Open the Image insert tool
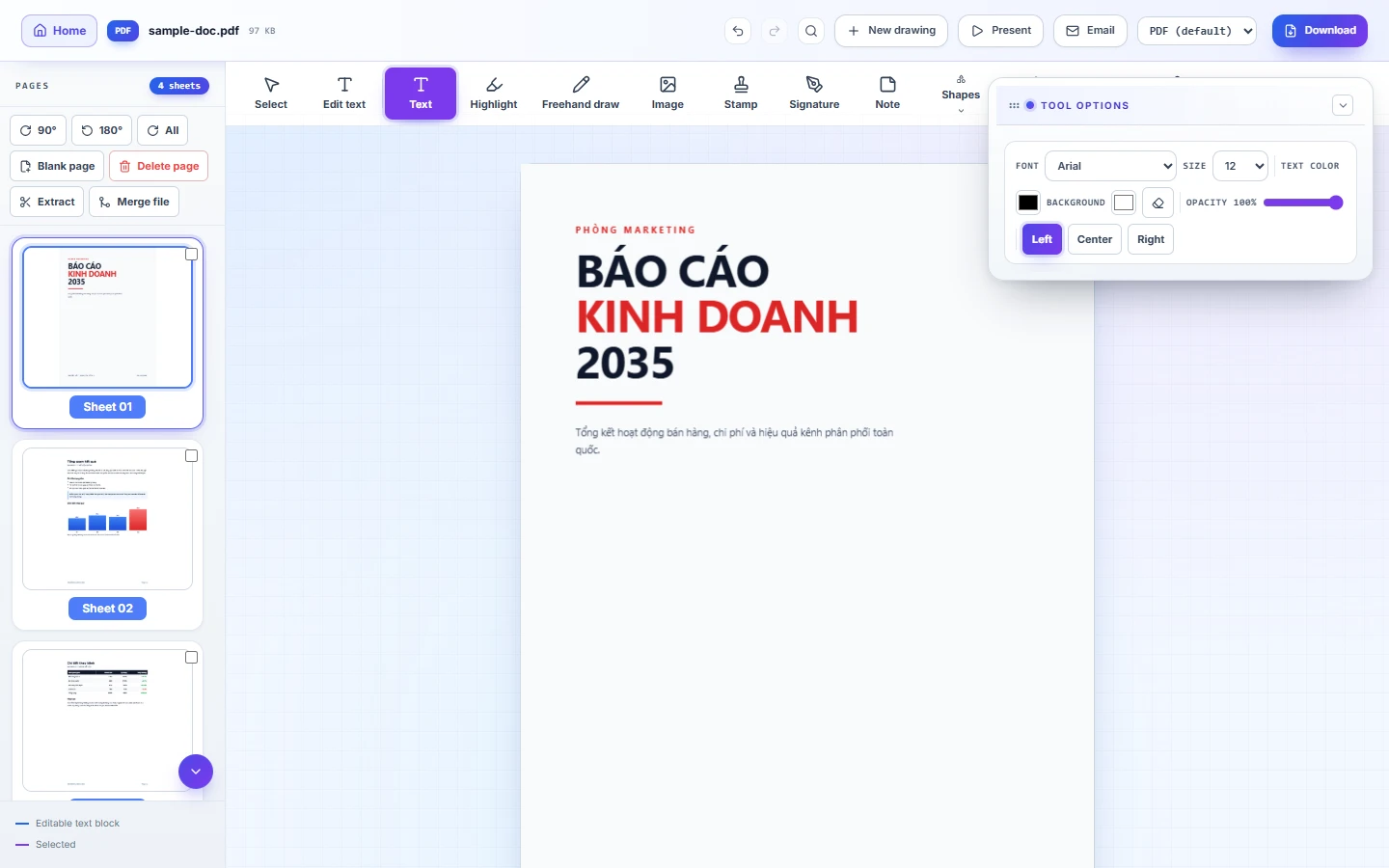The height and width of the screenshot is (868, 1389). pyautogui.click(x=667, y=94)
